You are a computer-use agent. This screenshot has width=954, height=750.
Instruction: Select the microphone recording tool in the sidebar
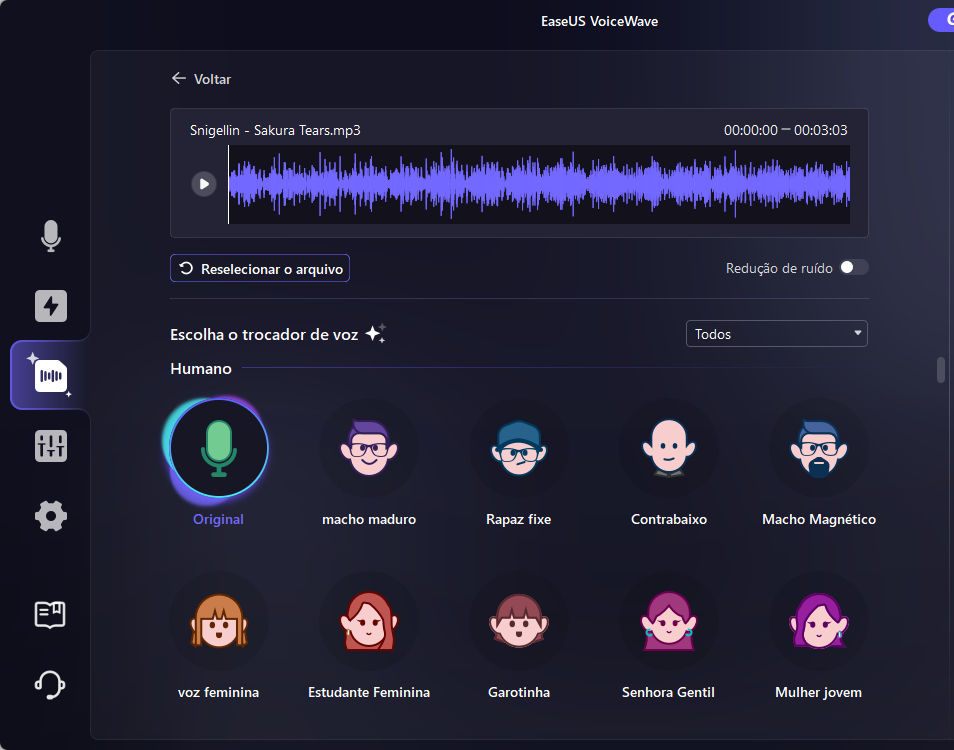51,236
